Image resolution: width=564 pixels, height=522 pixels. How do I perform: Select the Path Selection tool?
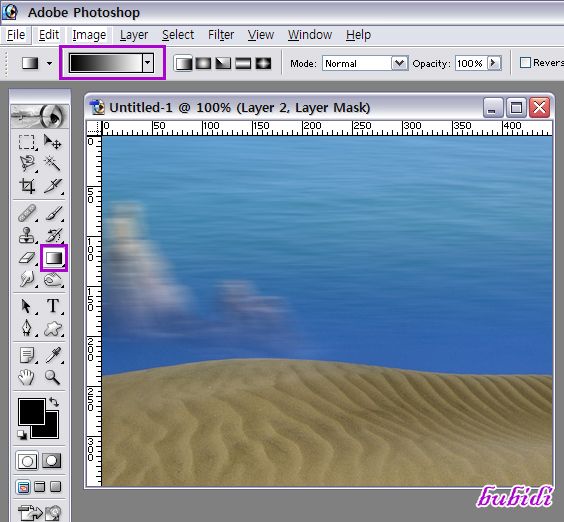tap(27, 306)
